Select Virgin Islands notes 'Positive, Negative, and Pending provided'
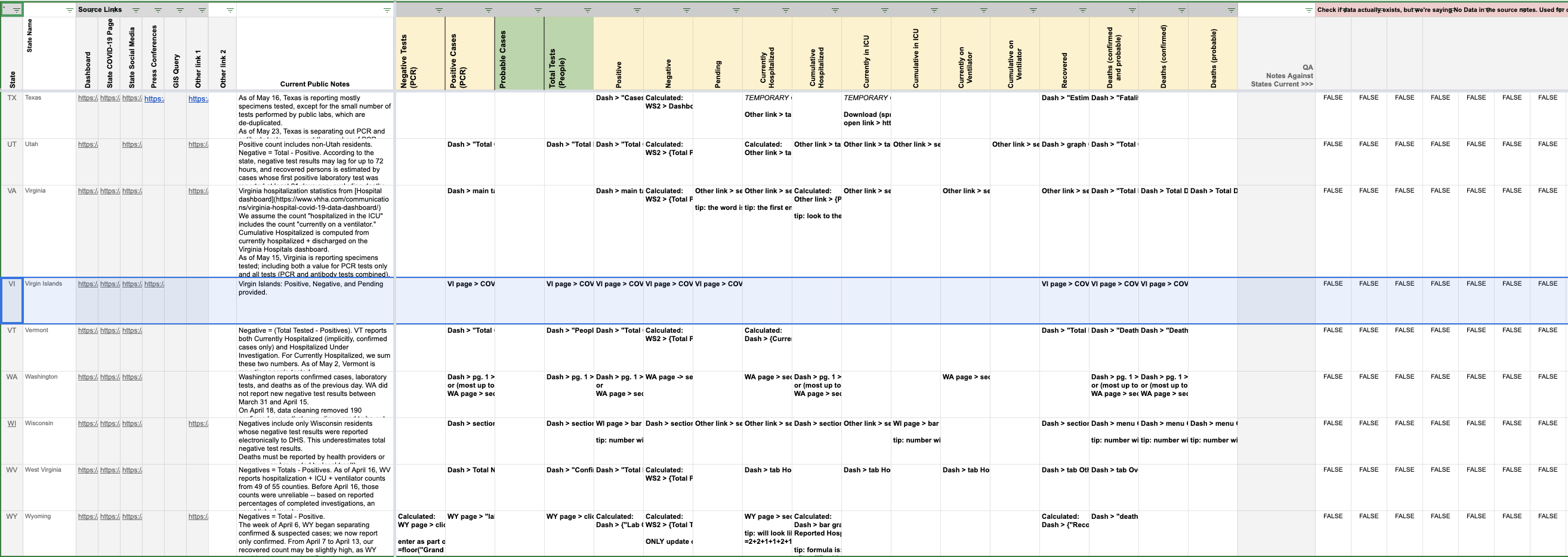The height and width of the screenshot is (557, 1568). tap(314, 302)
